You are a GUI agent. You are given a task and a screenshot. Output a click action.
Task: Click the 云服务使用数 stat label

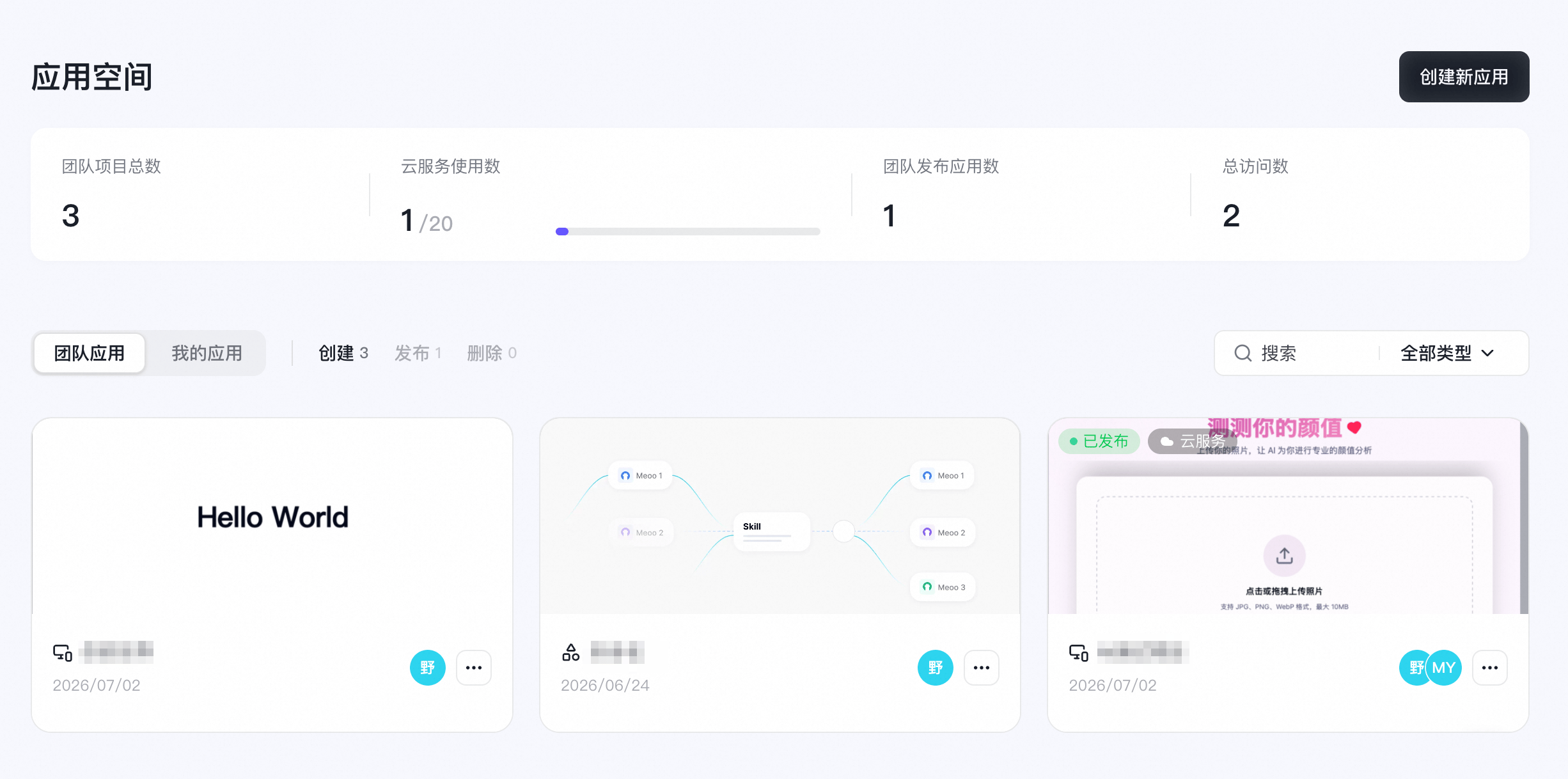(x=451, y=166)
